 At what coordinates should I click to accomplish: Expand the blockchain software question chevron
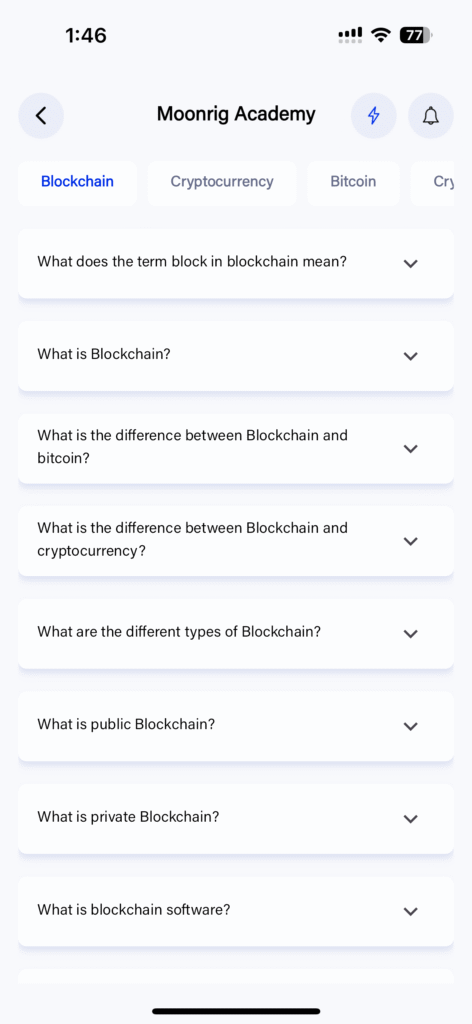tap(411, 911)
